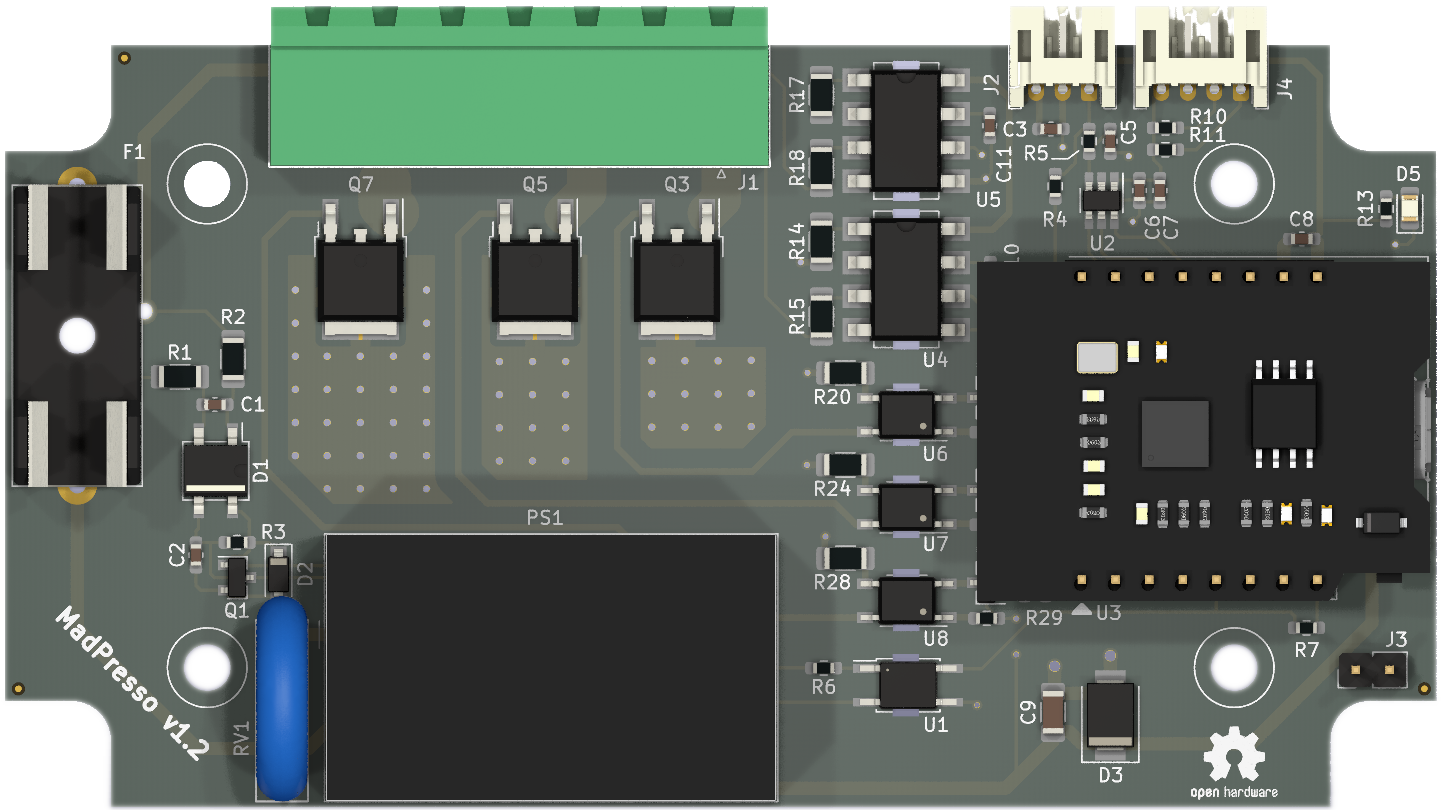1452x810 pixels.
Task: Select the J4 connector label
Action: click(x=1285, y=87)
